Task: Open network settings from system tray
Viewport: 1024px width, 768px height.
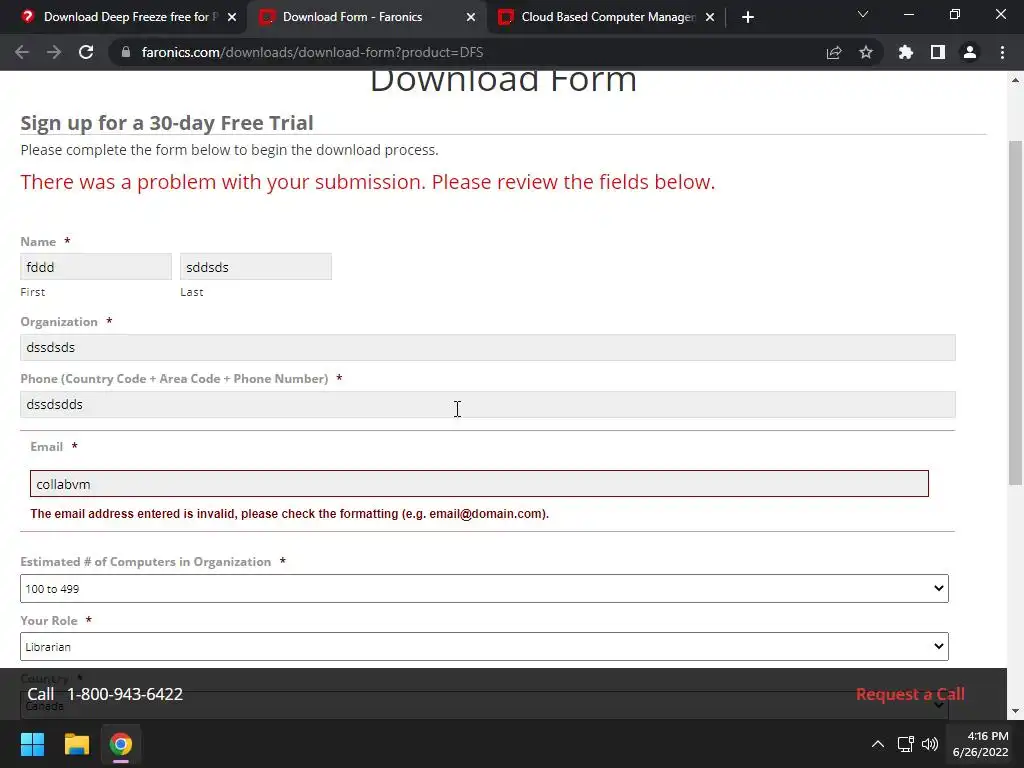Action: pos(905,744)
